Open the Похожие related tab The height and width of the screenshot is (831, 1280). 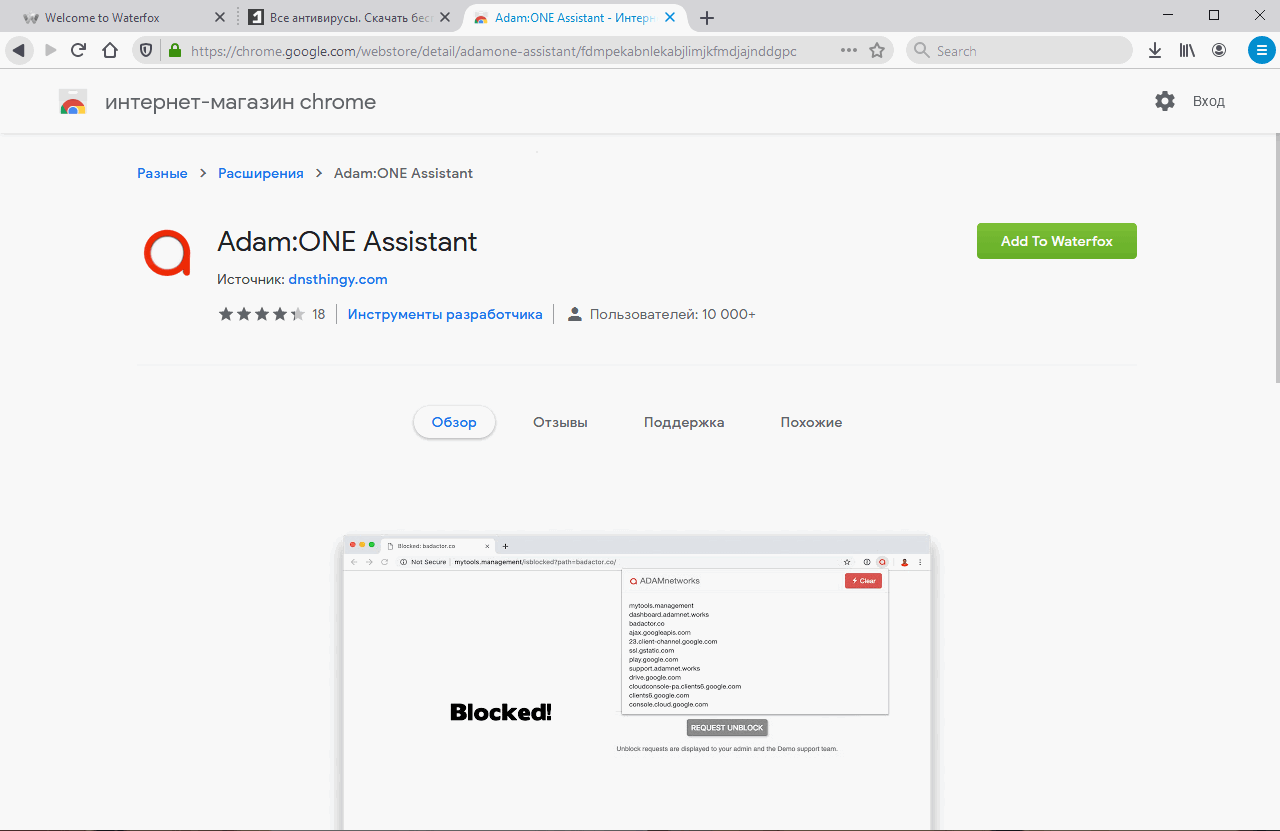[x=811, y=422]
